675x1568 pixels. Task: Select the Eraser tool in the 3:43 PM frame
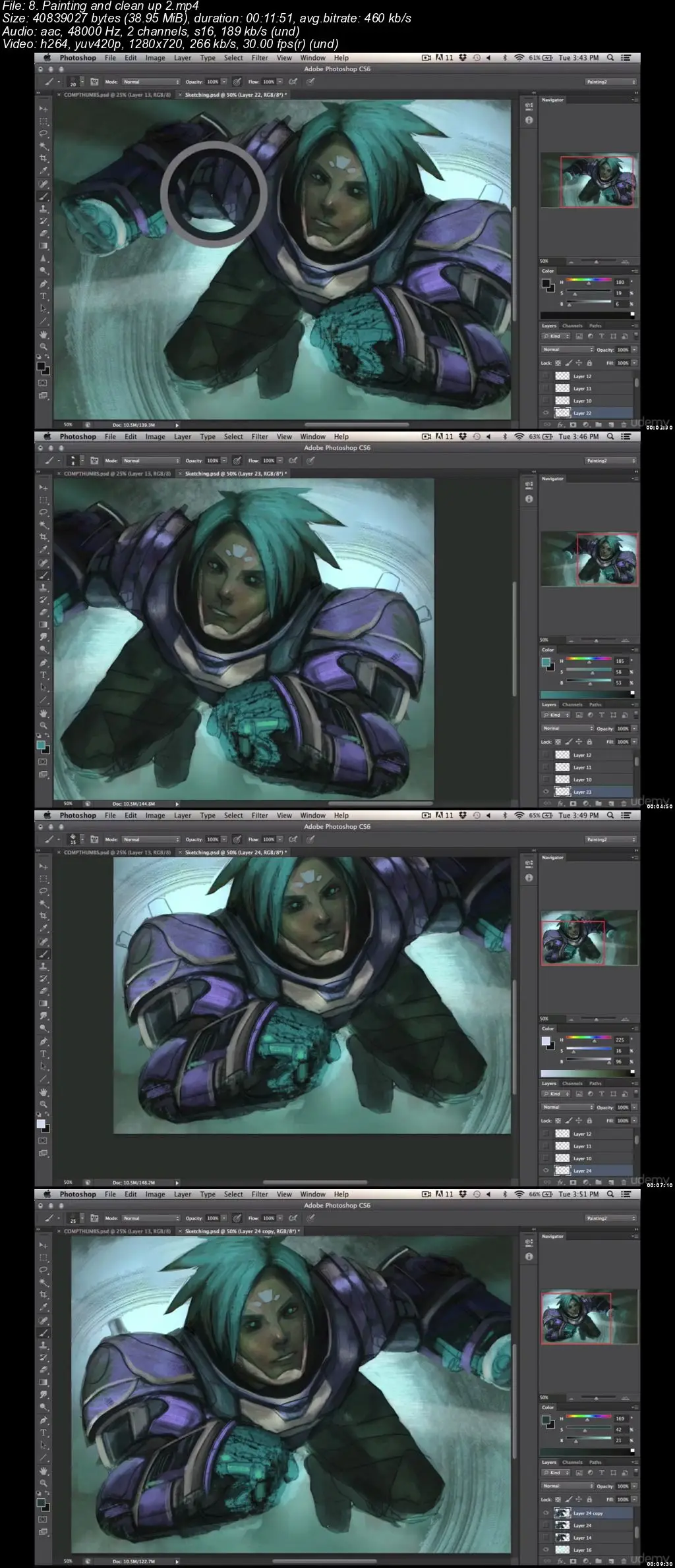pos(44,233)
